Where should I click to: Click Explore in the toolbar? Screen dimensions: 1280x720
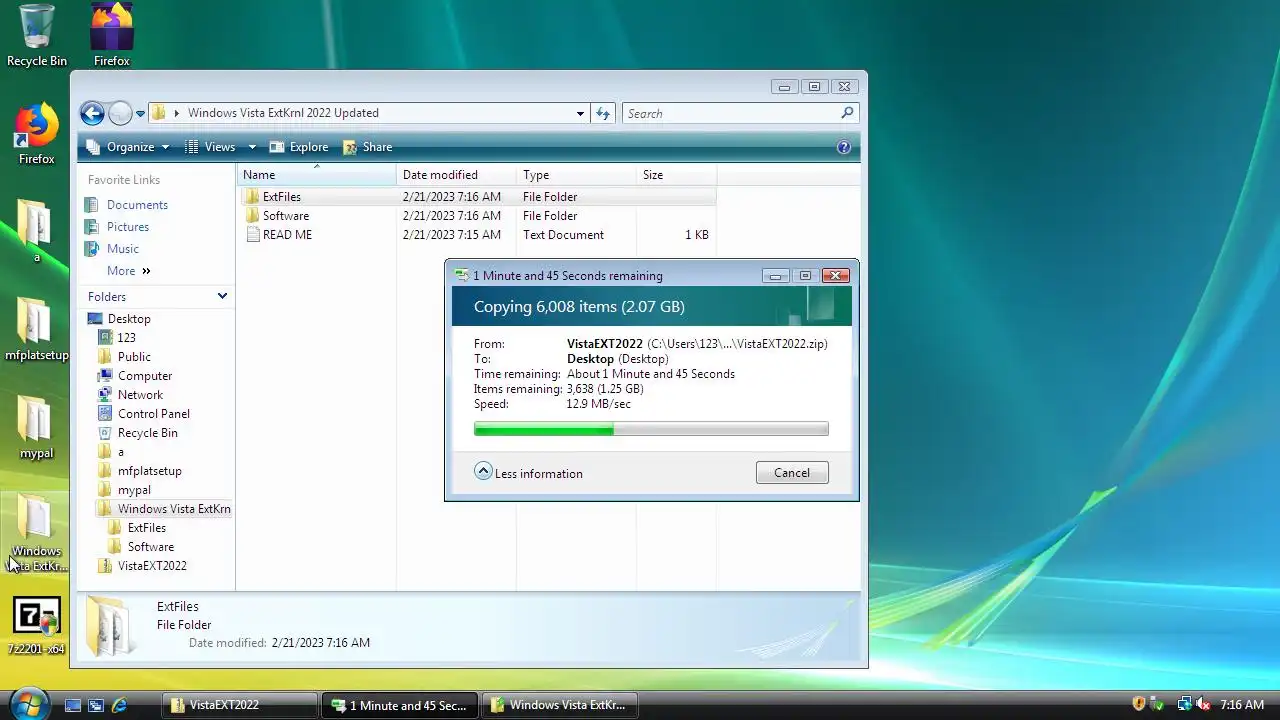coord(299,147)
